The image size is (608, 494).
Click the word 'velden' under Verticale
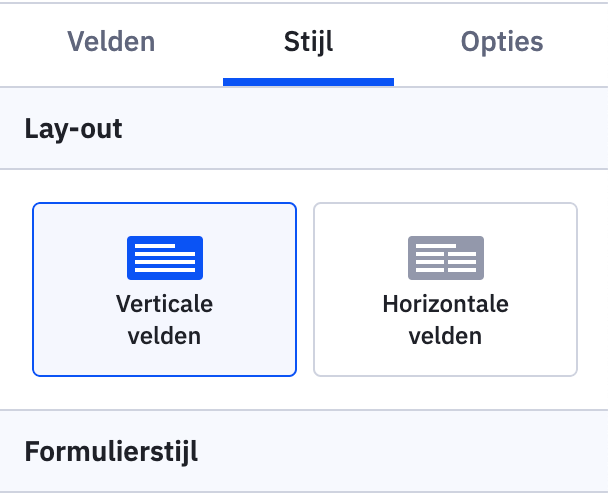point(164,336)
